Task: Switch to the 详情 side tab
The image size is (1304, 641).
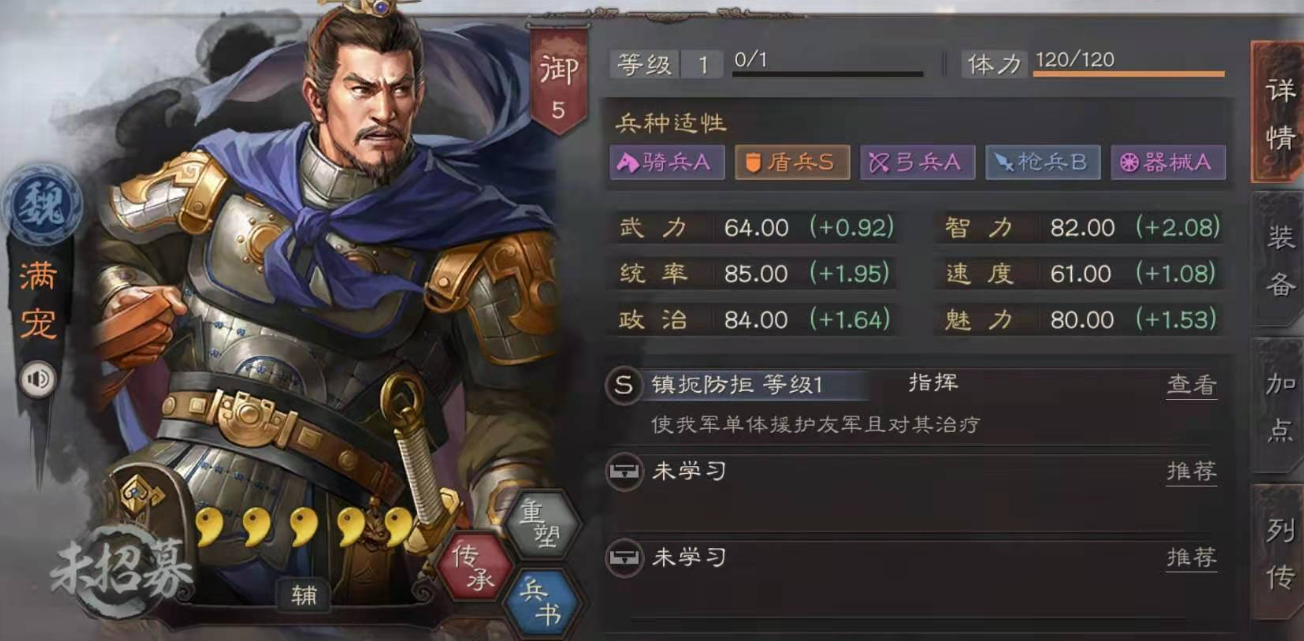Action: 1278,113
